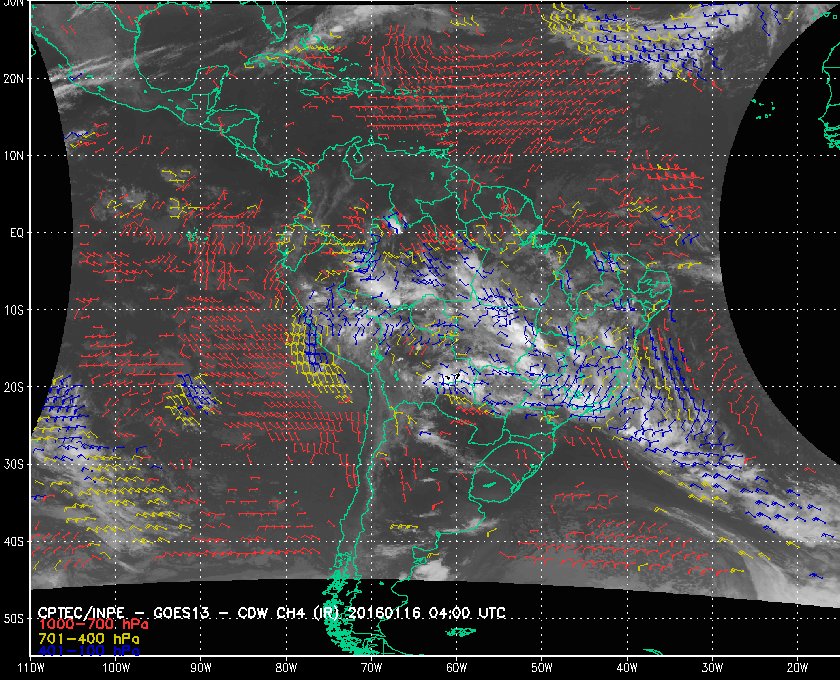Click the 80W longitude label
The width and height of the screenshot is (840, 680).
[x=286, y=667]
